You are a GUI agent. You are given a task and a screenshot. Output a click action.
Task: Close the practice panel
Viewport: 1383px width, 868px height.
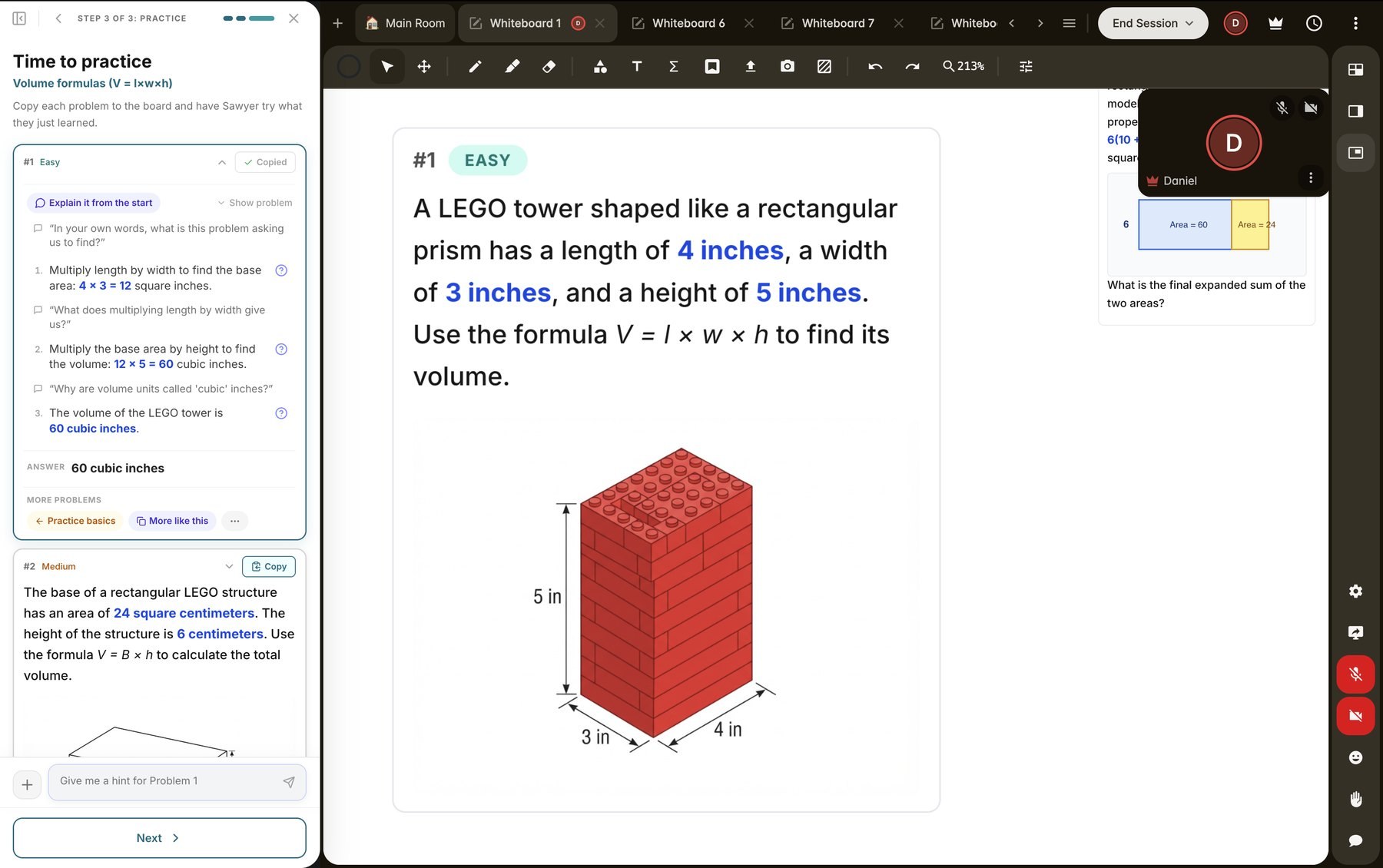coord(294,18)
